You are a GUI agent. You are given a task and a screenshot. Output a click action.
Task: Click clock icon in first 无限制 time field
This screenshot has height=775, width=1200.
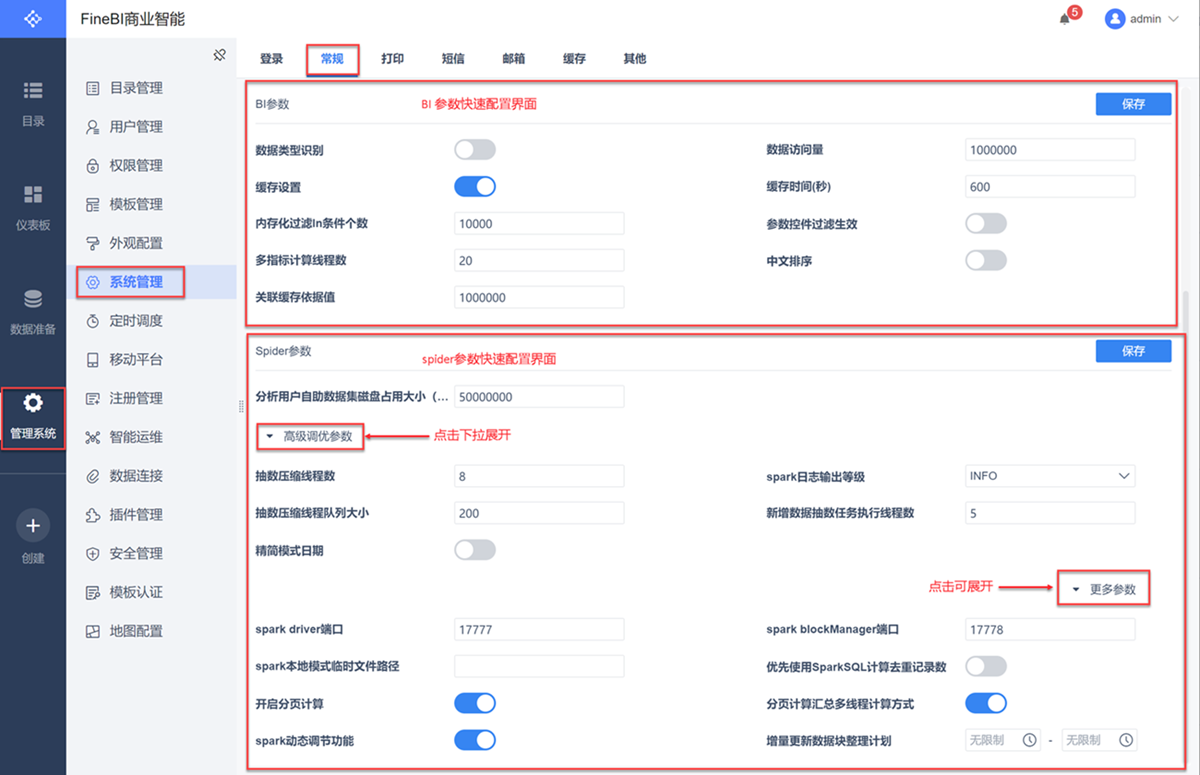1029,740
